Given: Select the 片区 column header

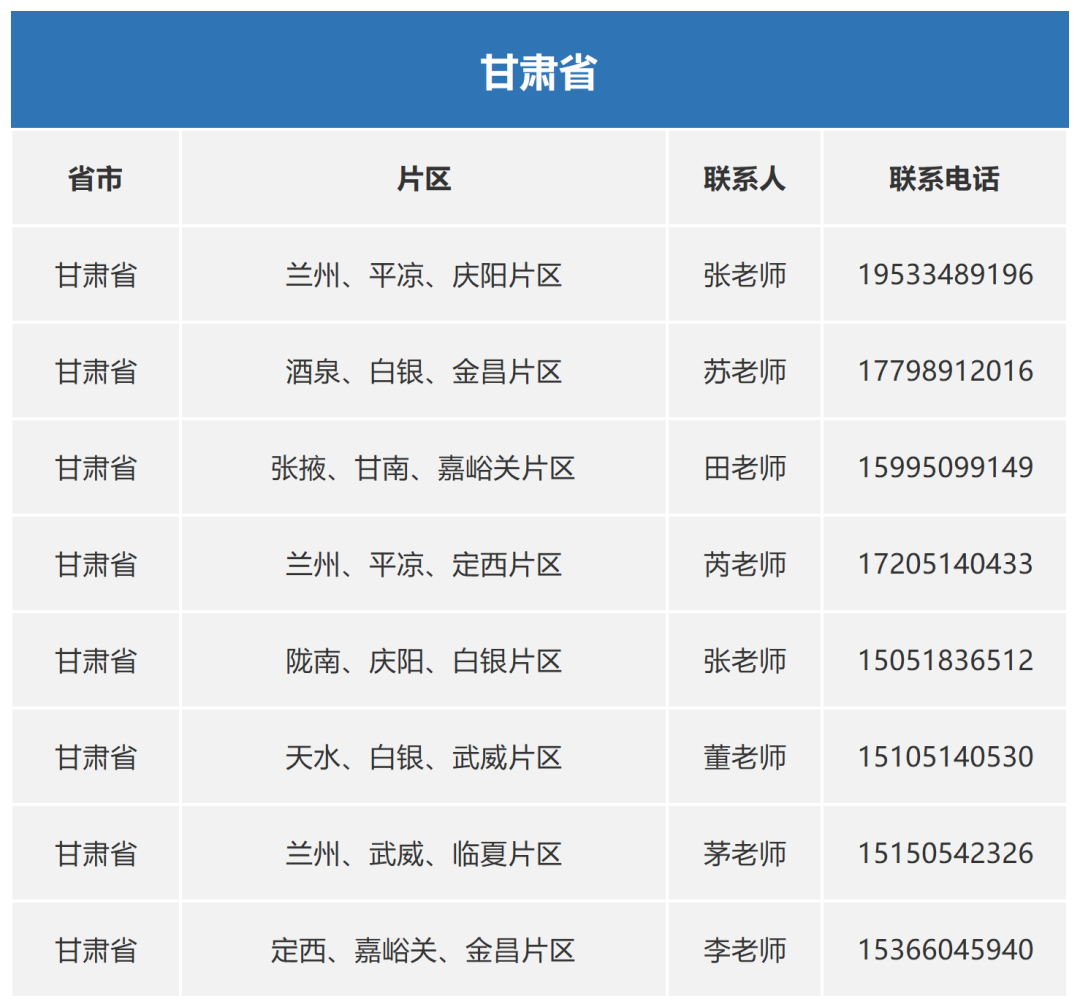Looking at the screenshot, I should point(424,179).
